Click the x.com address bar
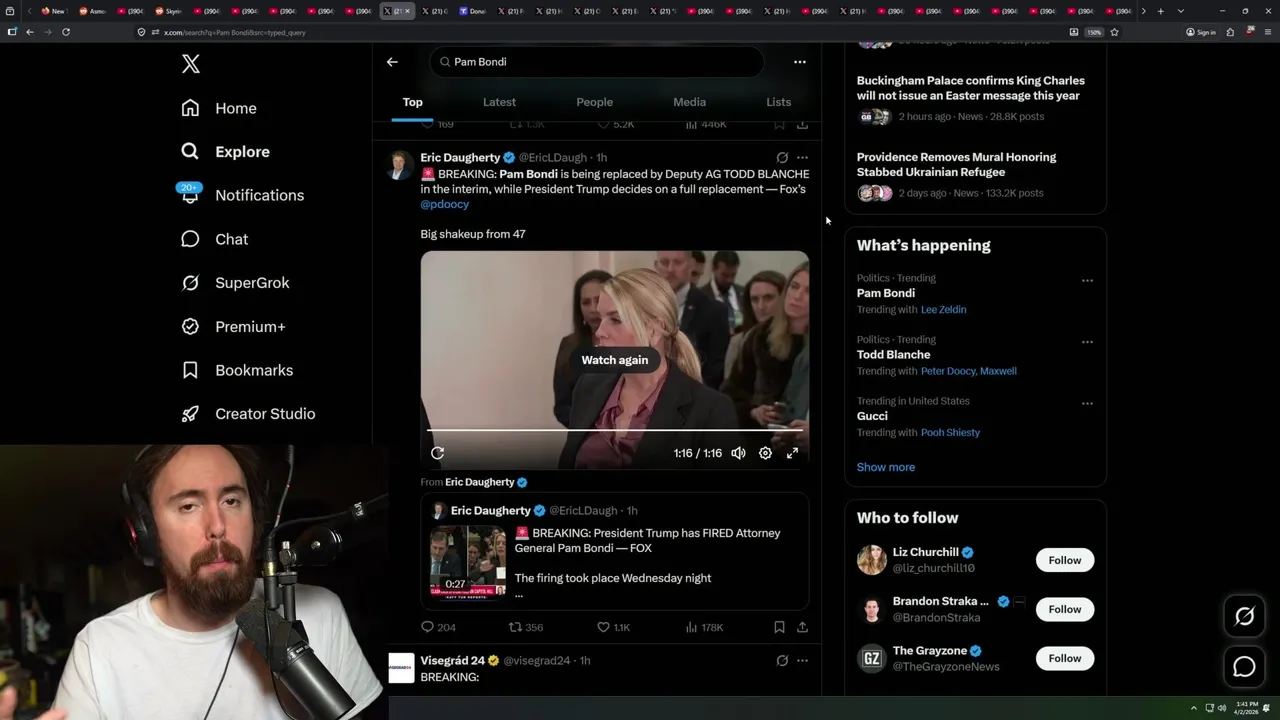 [x=600, y=32]
